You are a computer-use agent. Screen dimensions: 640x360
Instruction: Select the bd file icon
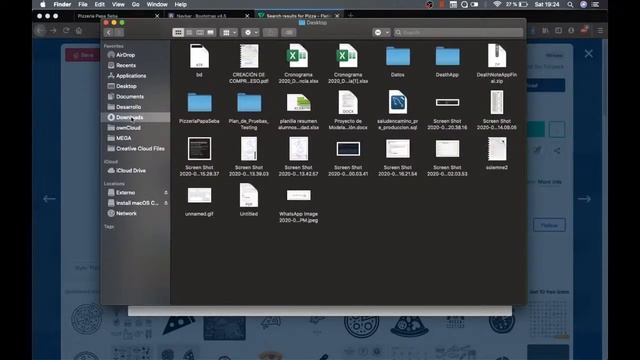click(x=199, y=56)
